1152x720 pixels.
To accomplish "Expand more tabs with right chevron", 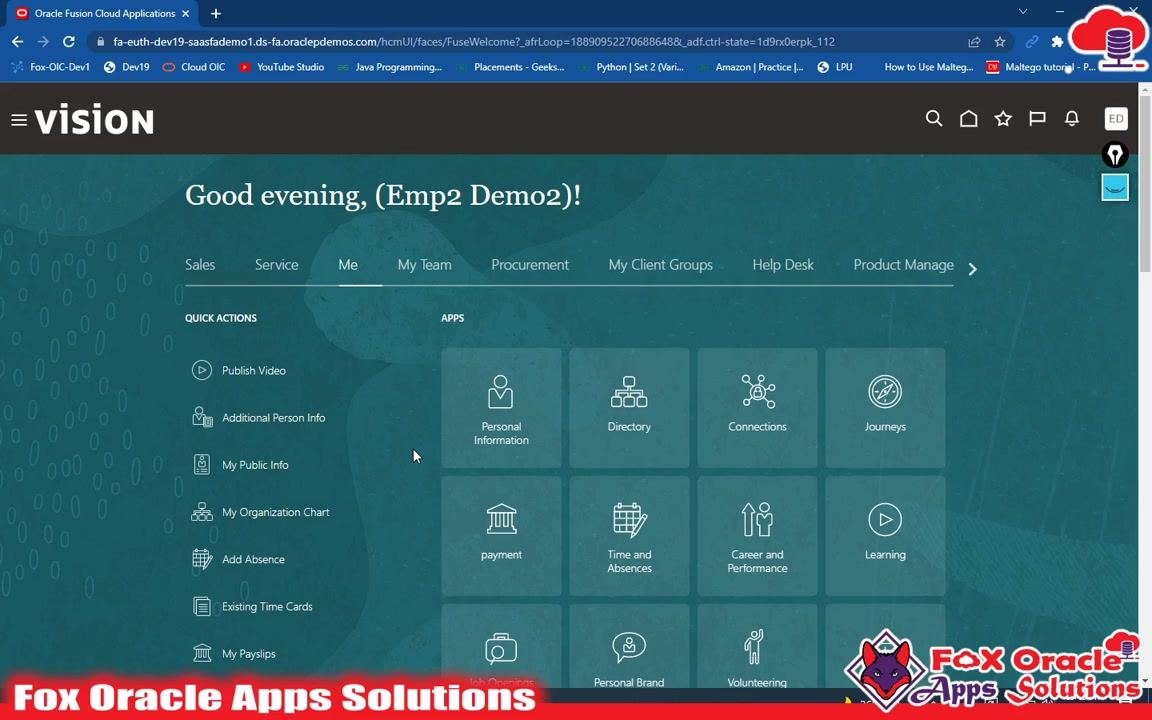I will click(x=973, y=269).
